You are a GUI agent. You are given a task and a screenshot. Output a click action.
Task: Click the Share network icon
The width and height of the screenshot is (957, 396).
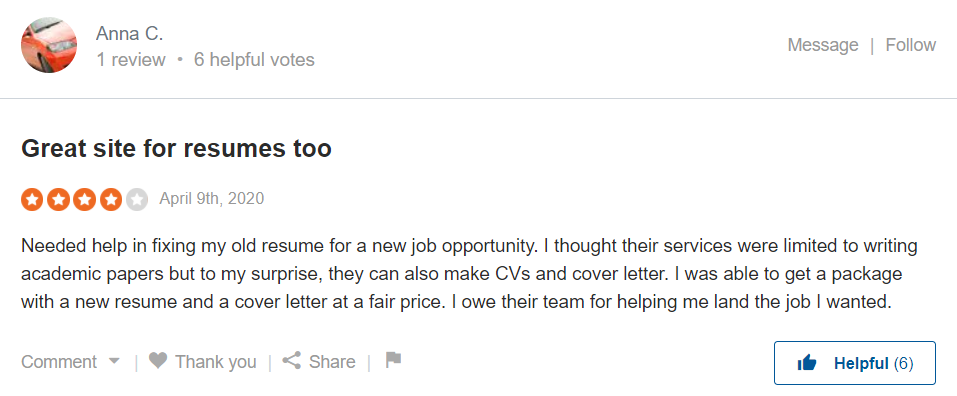coord(292,361)
